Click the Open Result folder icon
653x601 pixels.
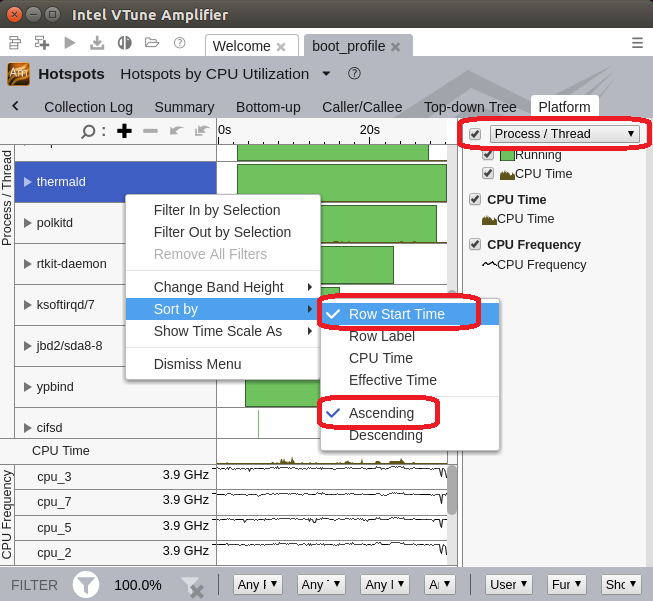(x=152, y=43)
